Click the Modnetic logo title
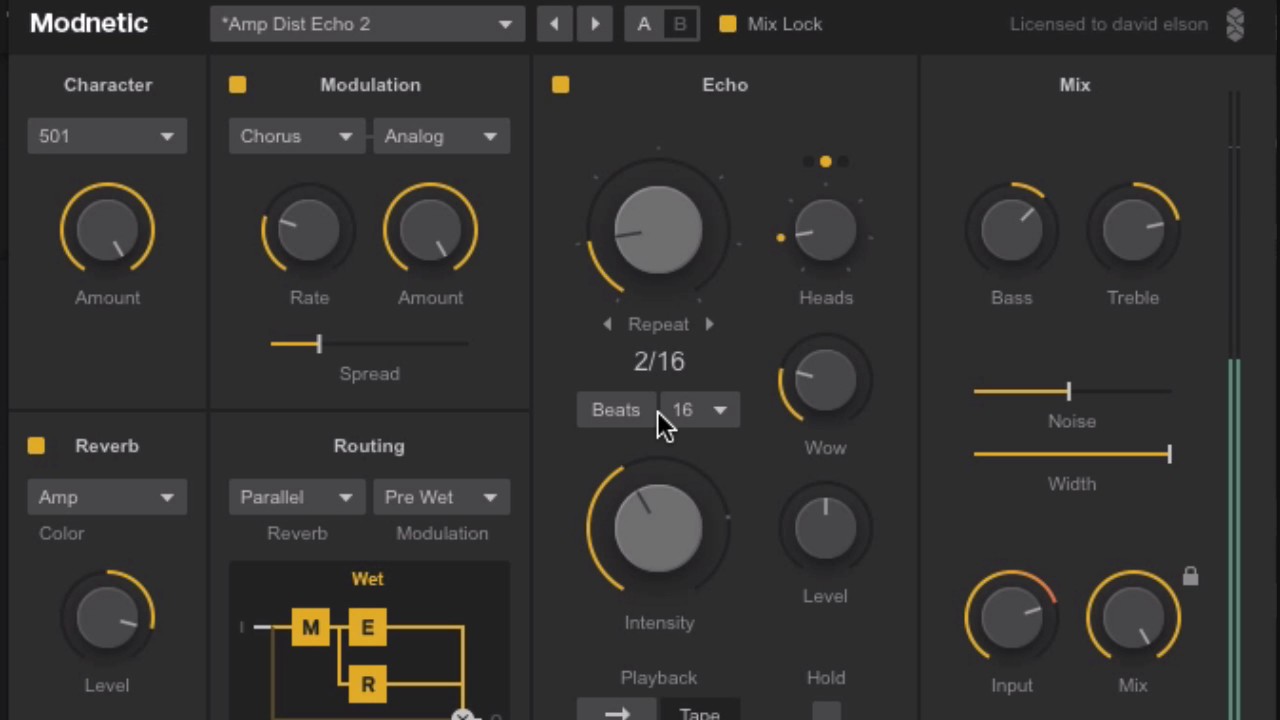Screen dimensions: 1280x720 (x=89, y=24)
